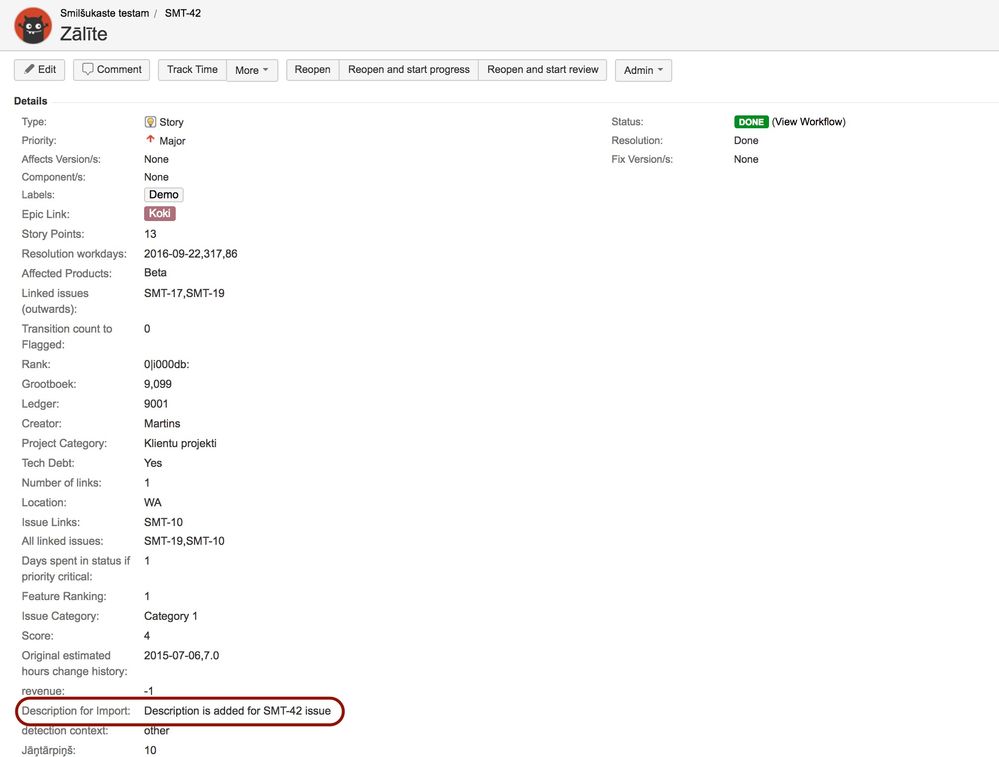This screenshot has width=999, height=757.
Task: Click Component/s value None
Action: click(156, 177)
